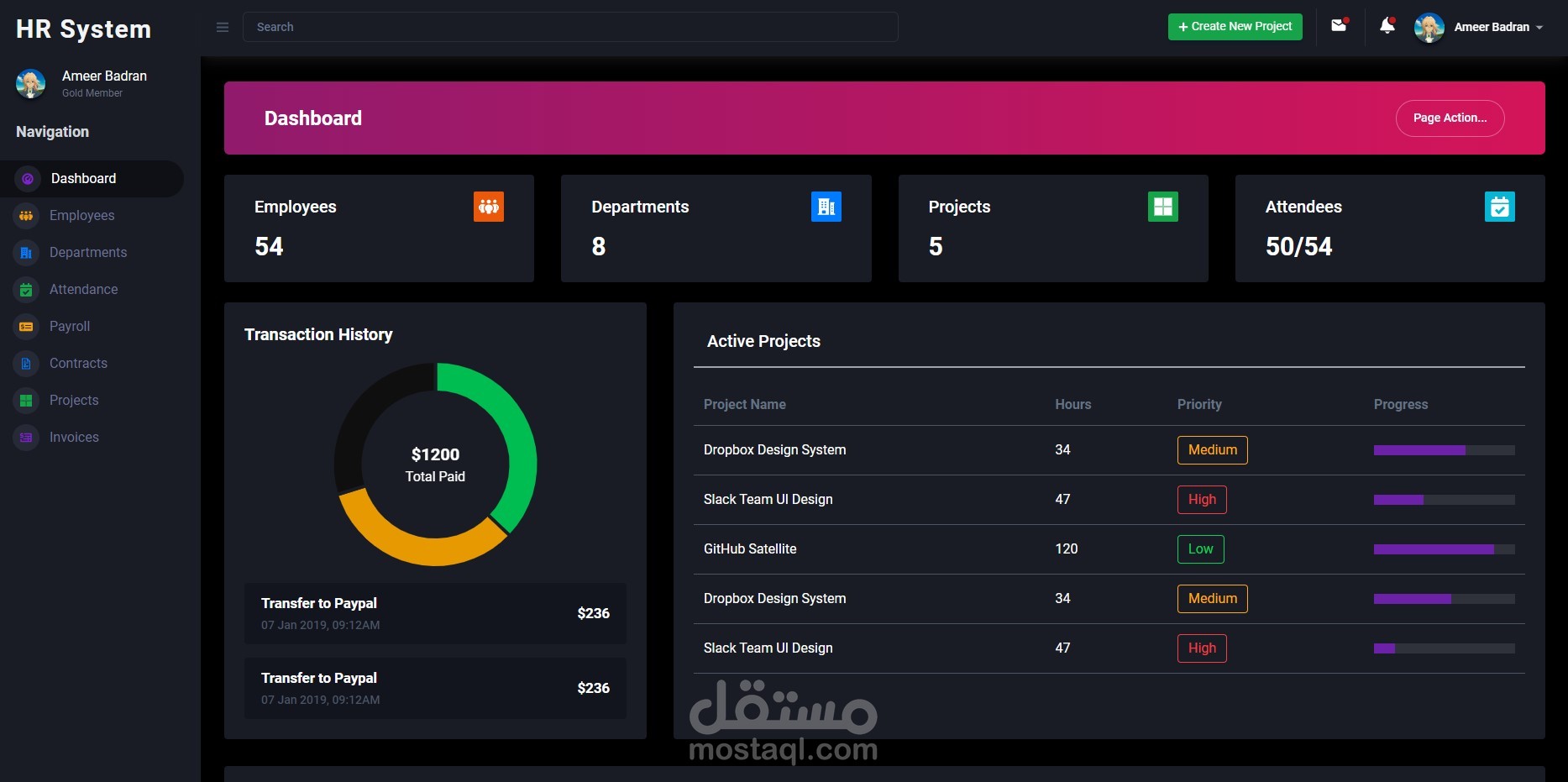Click into the Search field
Screen dimensions: 1568x782
click(570, 27)
